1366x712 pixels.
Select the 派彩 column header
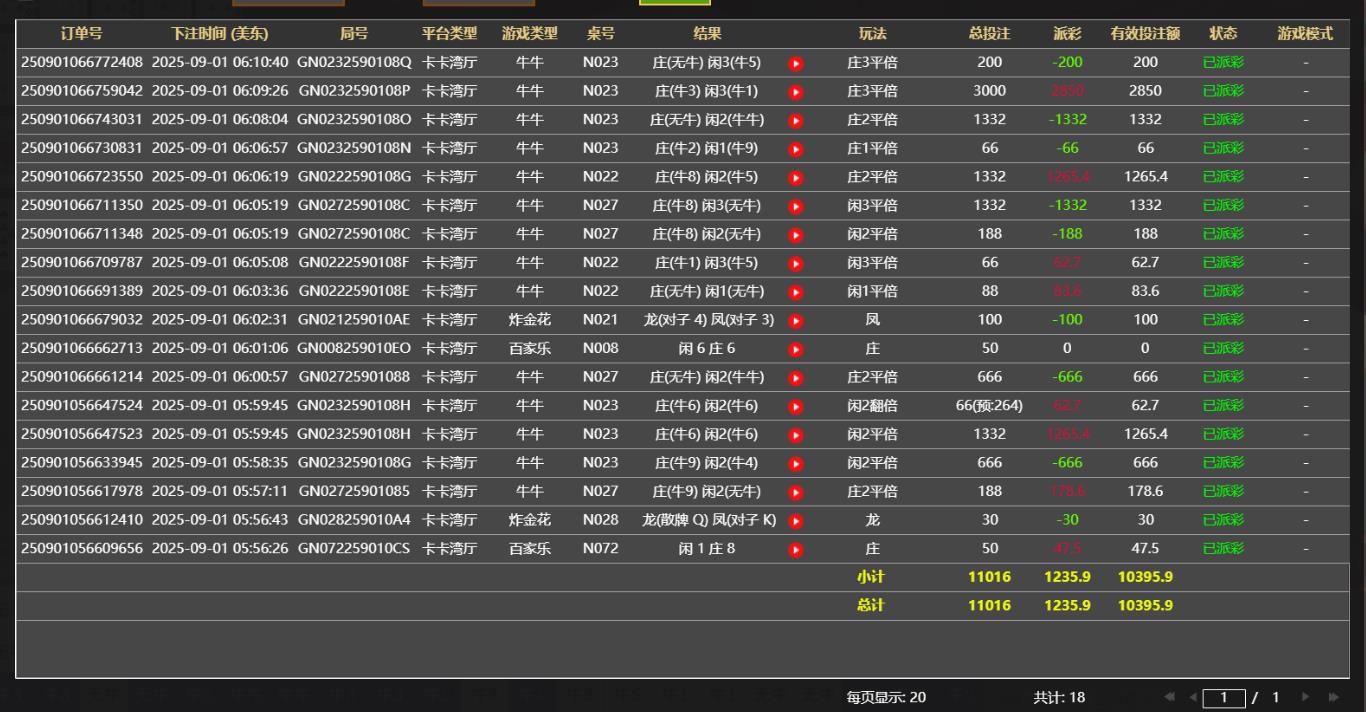click(1067, 34)
